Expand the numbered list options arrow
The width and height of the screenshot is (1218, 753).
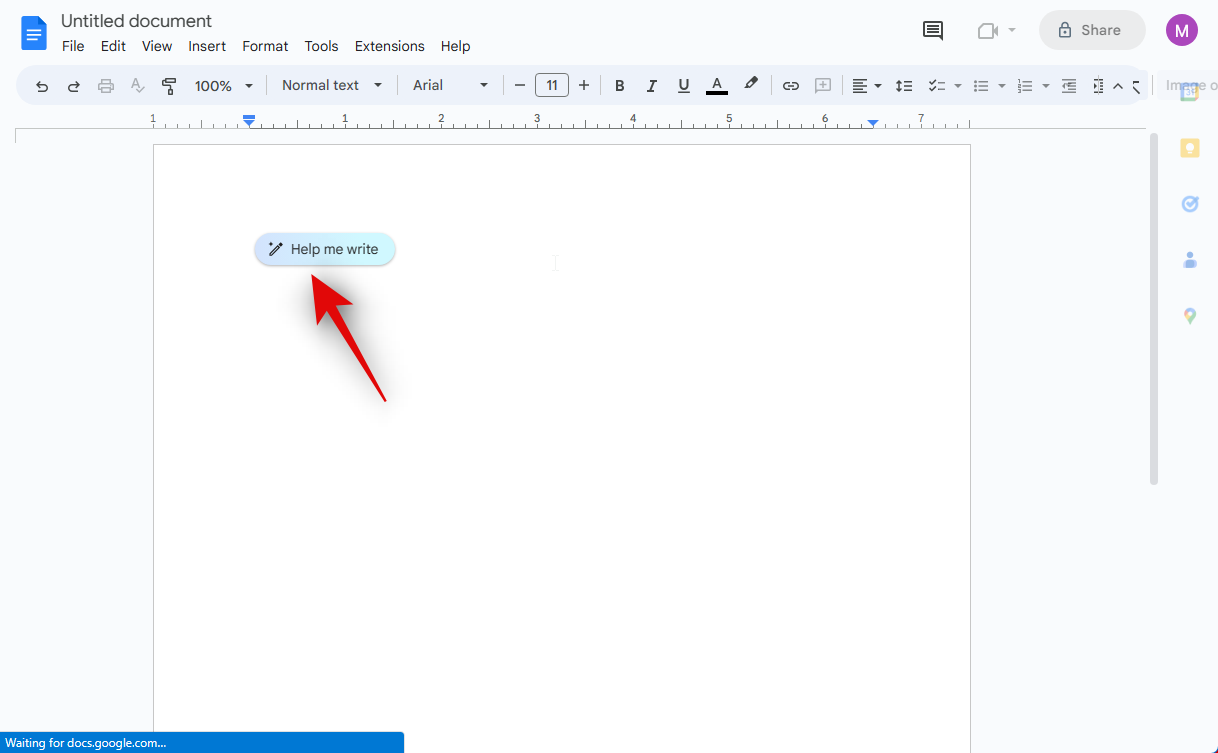[x=1046, y=86]
